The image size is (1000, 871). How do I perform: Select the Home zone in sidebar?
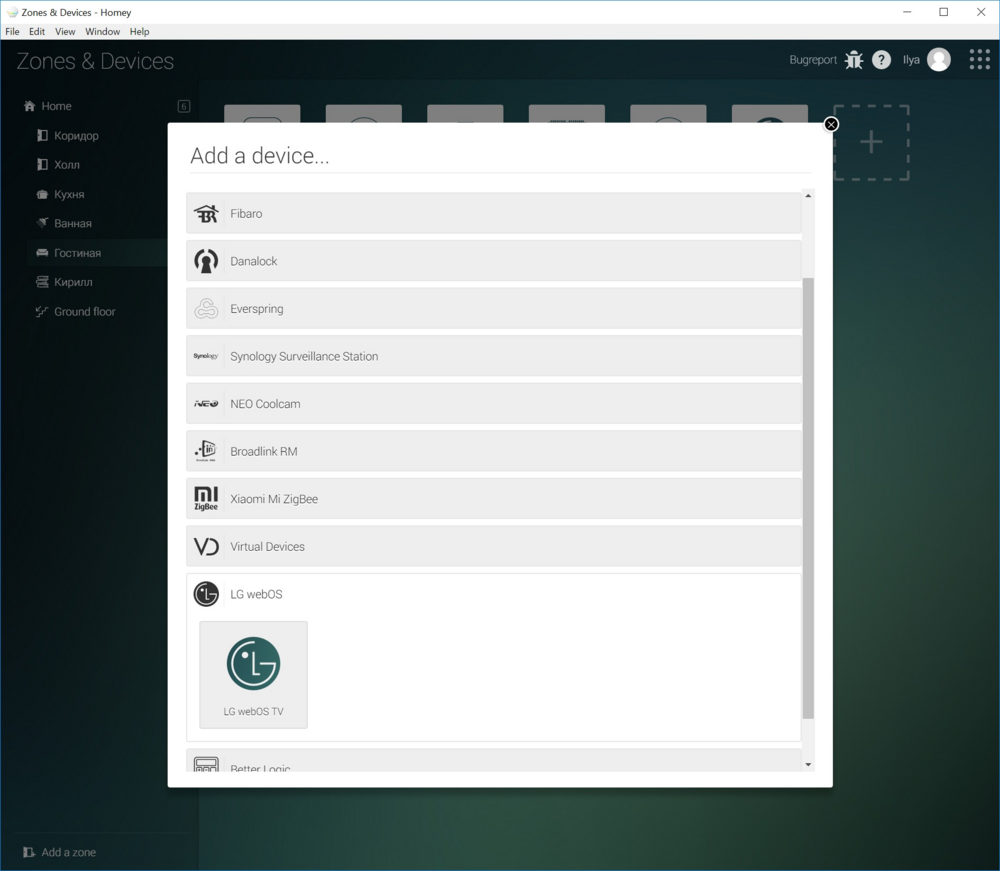tap(56, 106)
